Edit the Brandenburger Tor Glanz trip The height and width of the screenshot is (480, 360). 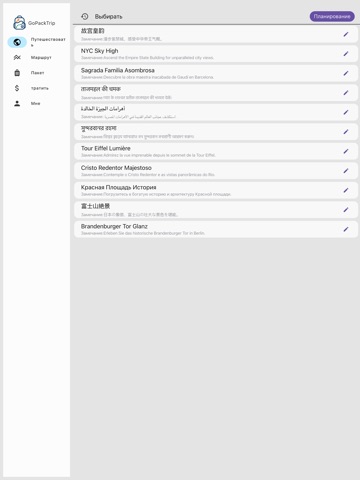(346, 229)
